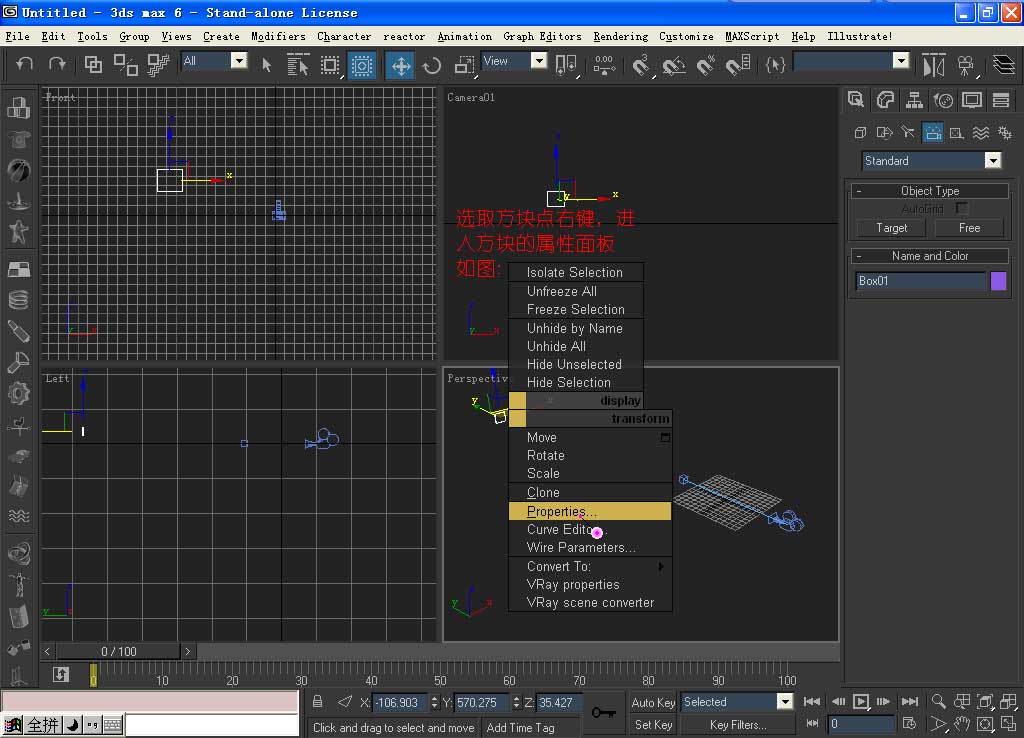Toggle Window/Crossing selection mode
Screen dimensions: 1024x738
pos(361,65)
